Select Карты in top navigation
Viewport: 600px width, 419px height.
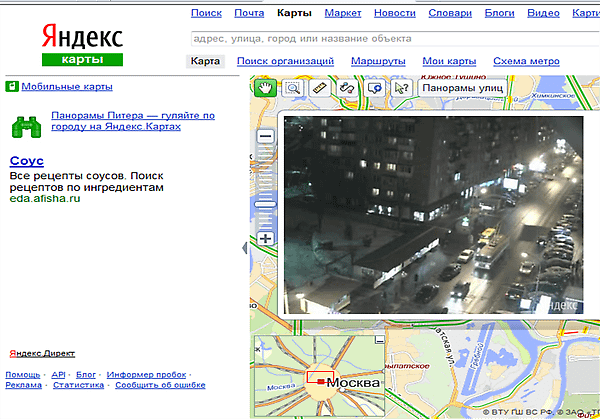pos(294,13)
